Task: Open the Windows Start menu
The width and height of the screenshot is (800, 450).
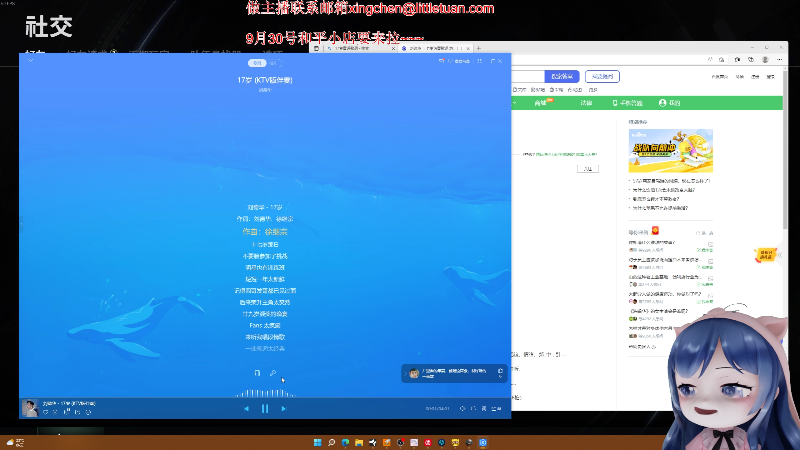Action: (317, 442)
